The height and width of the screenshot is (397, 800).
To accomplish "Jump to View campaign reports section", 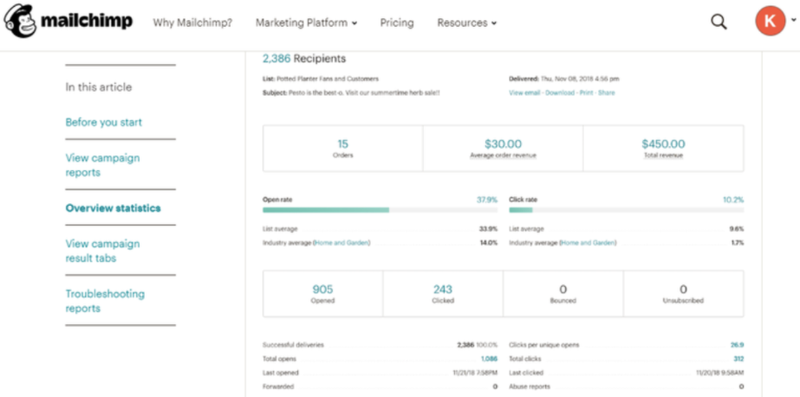I will [x=103, y=165].
